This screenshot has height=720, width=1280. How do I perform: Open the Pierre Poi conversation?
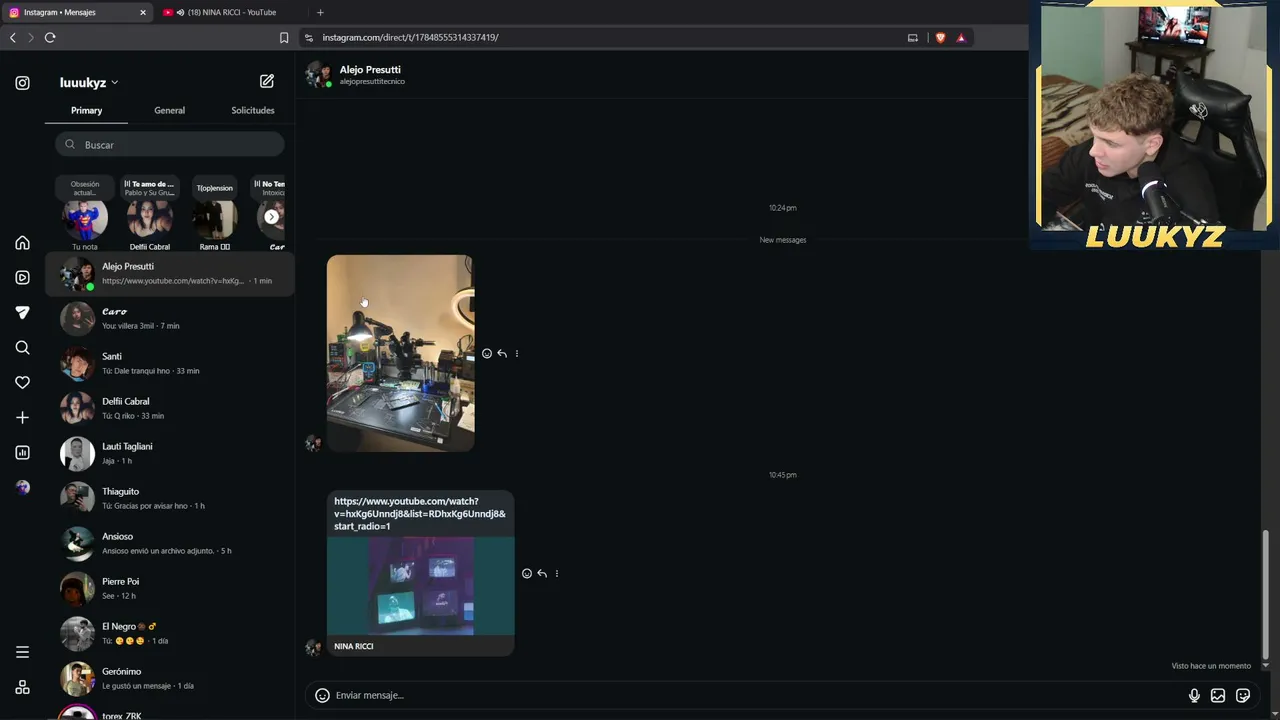pos(170,588)
